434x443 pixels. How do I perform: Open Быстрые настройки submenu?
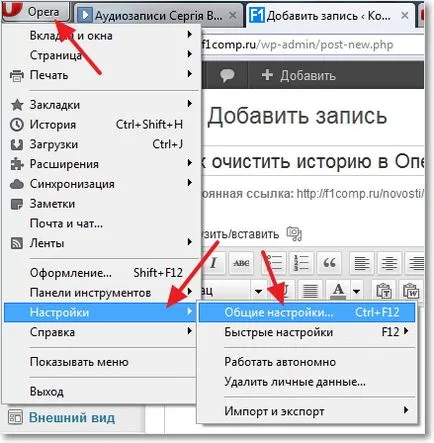point(307,332)
